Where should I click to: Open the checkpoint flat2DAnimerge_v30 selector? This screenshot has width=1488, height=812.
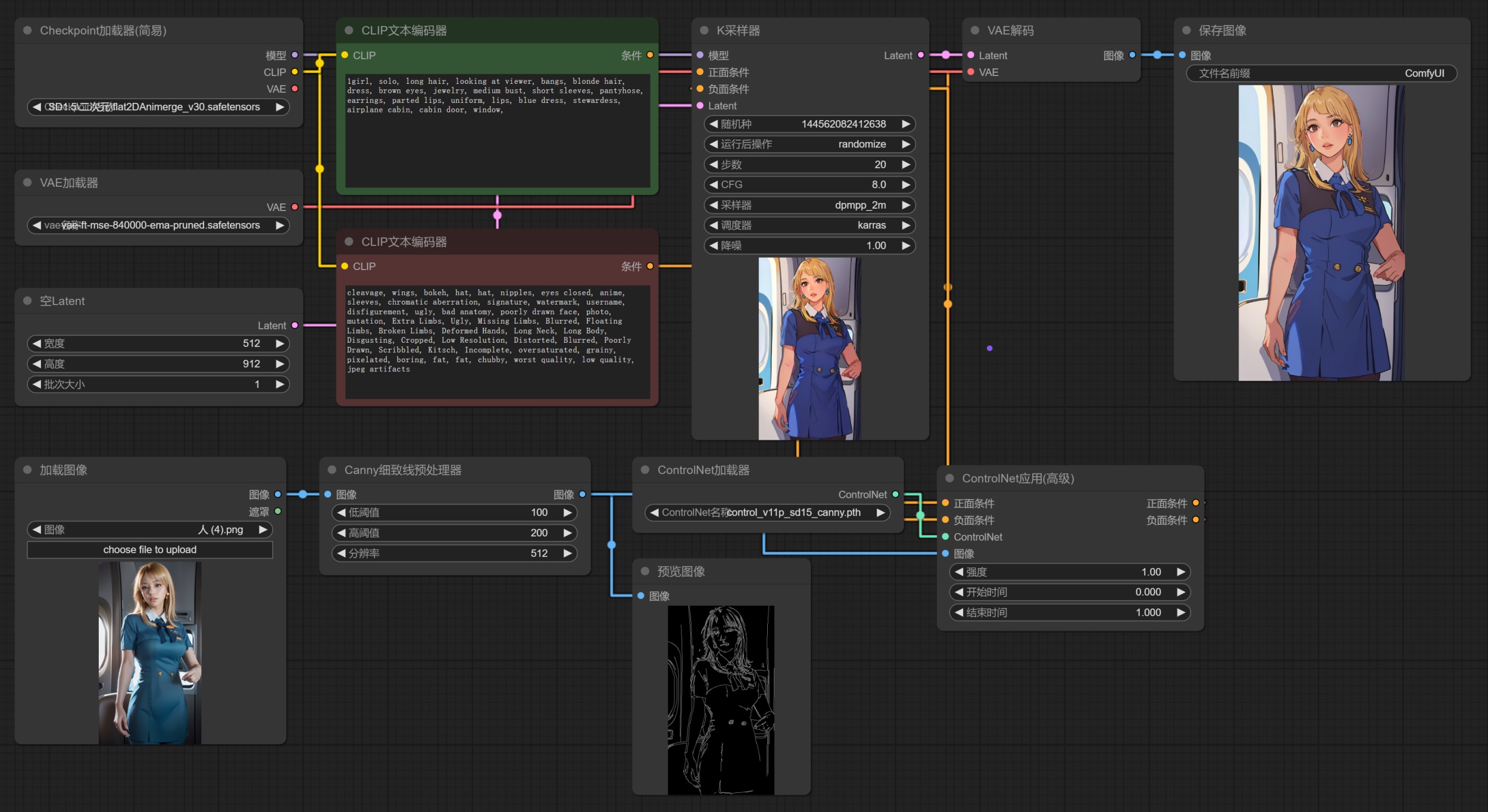(x=158, y=107)
